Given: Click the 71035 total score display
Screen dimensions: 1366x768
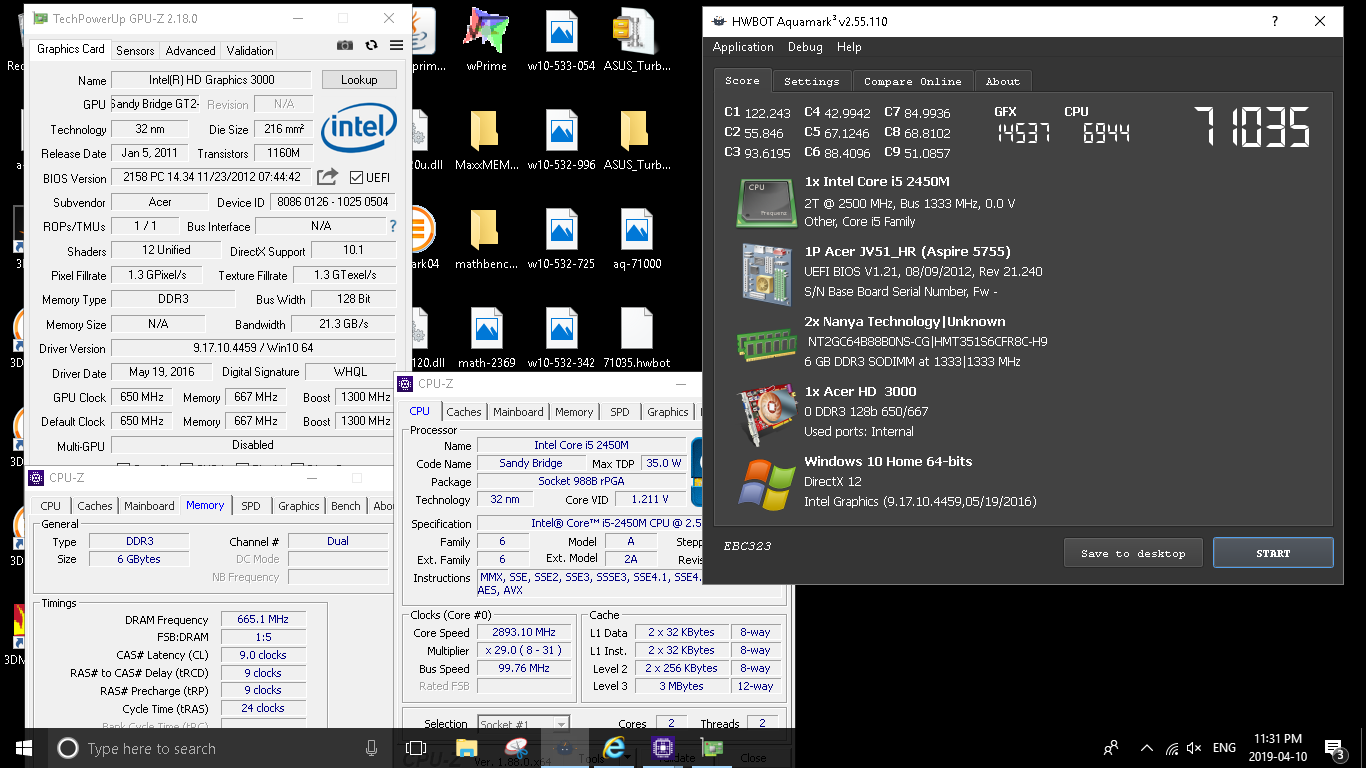Looking at the screenshot, I should (x=1254, y=128).
